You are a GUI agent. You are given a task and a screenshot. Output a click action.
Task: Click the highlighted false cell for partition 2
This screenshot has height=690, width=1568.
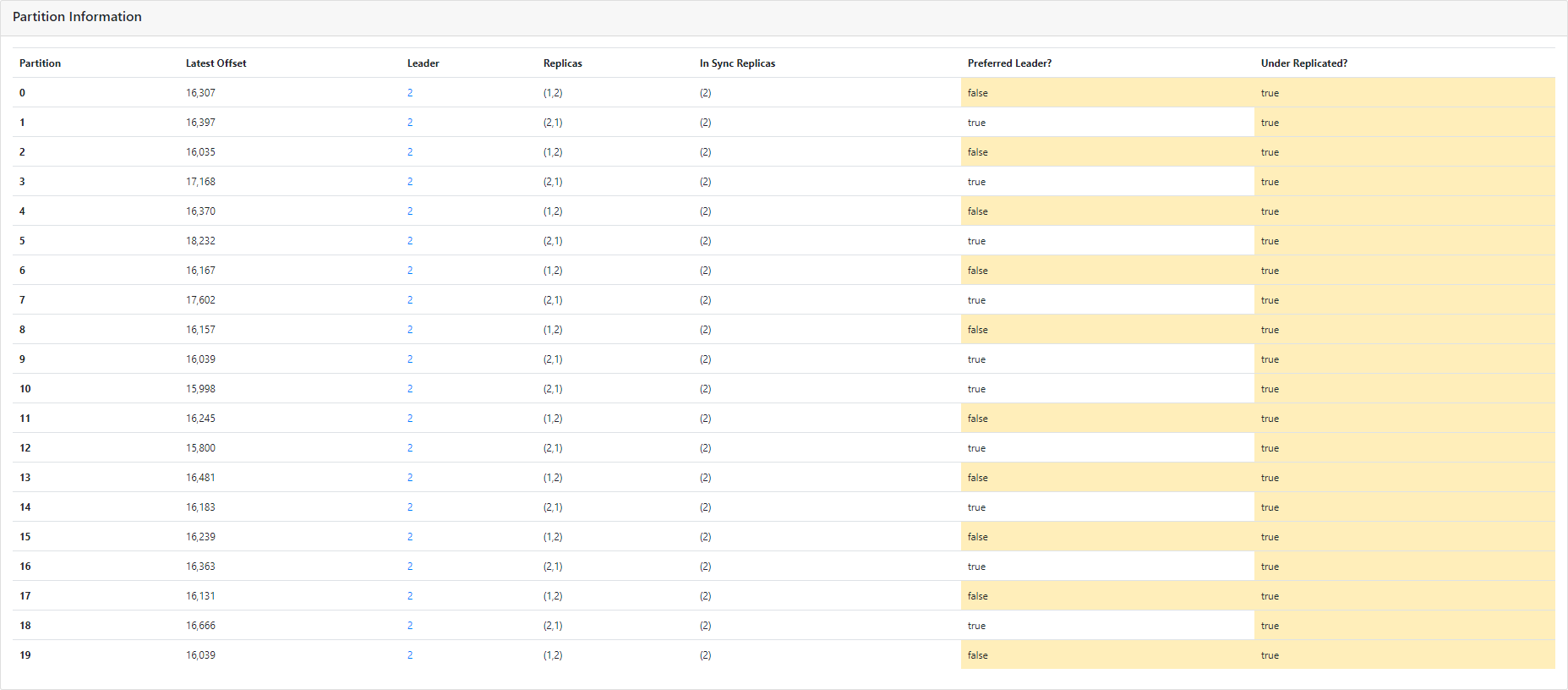pyautogui.click(x=978, y=152)
